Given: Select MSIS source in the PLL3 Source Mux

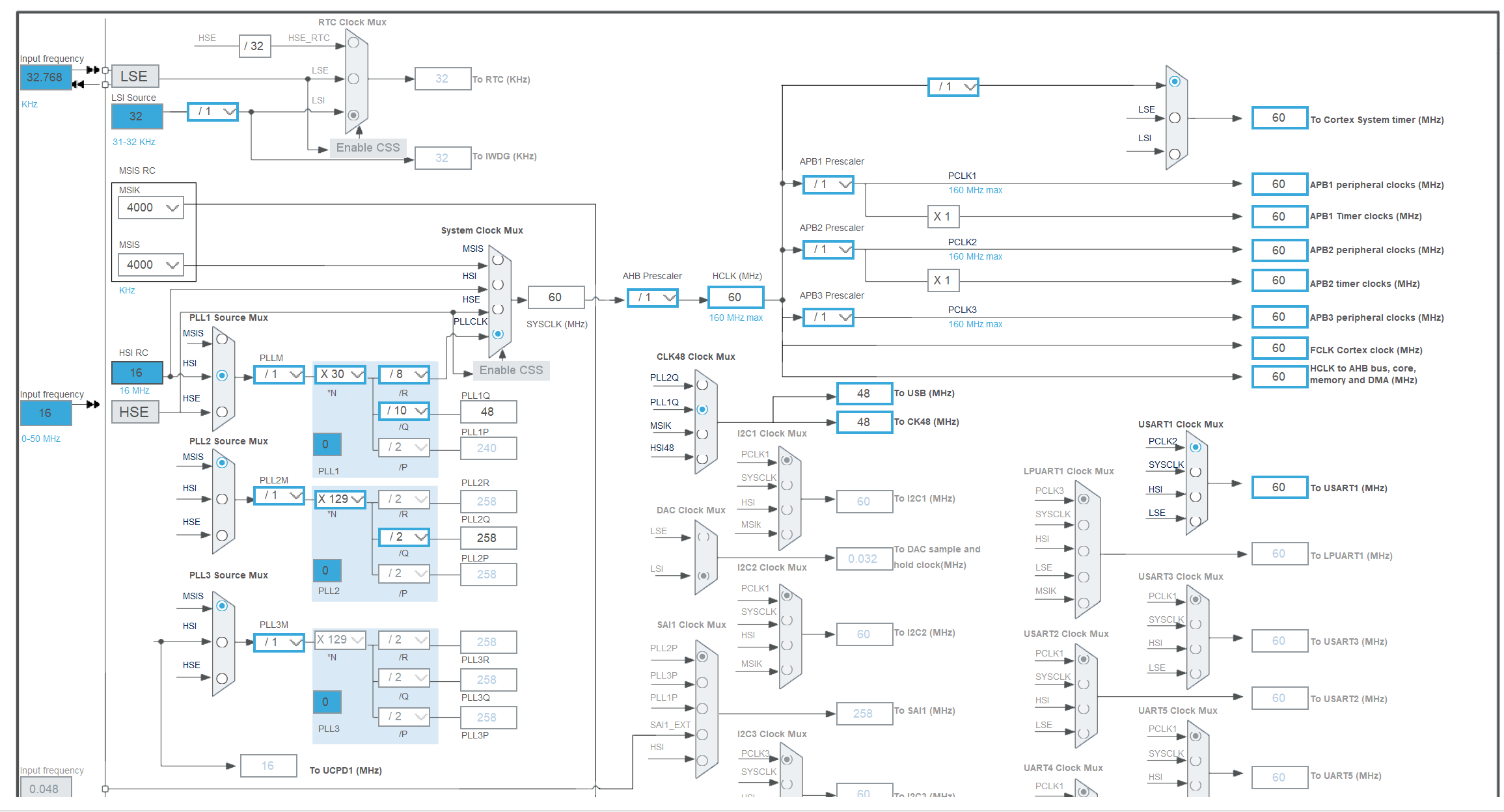Looking at the screenshot, I should 222,606.
